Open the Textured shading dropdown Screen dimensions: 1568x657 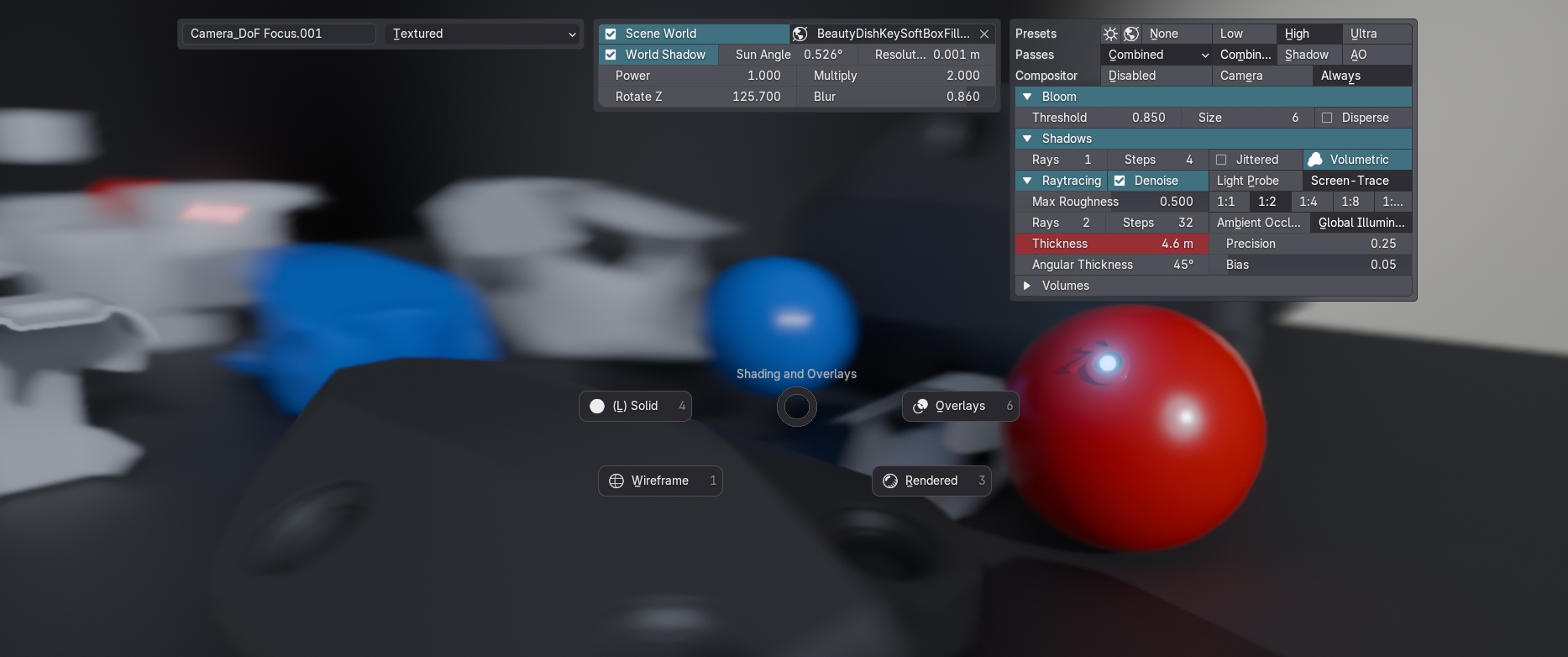(x=484, y=34)
